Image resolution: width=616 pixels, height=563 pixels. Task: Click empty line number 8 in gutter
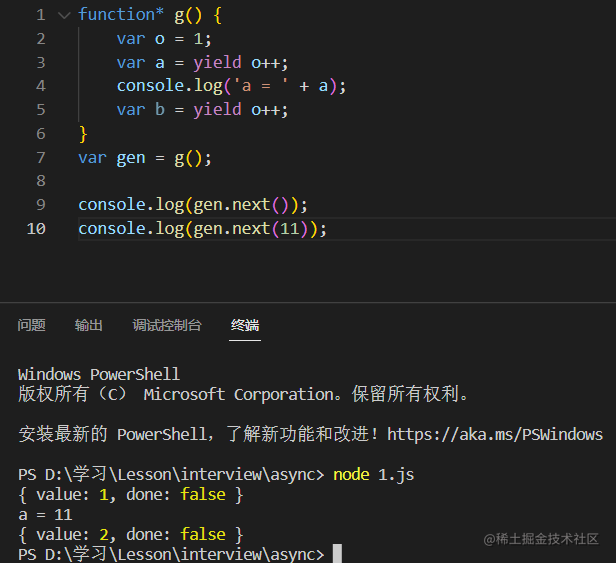[41, 181]
